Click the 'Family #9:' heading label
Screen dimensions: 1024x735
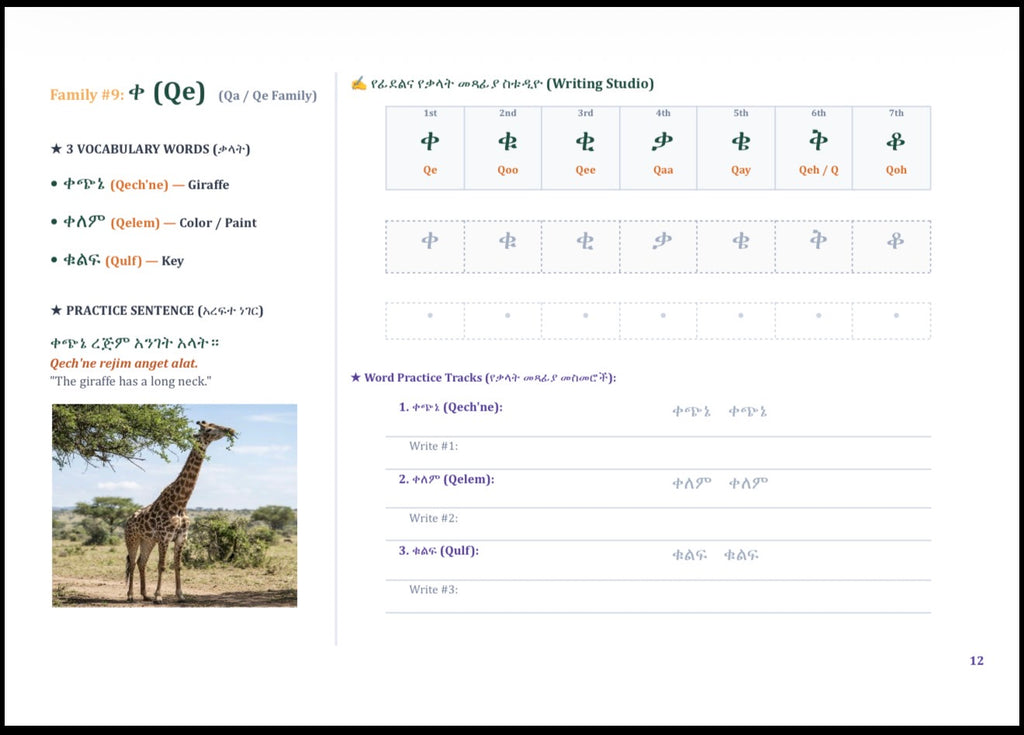click(x=87, y=95)
